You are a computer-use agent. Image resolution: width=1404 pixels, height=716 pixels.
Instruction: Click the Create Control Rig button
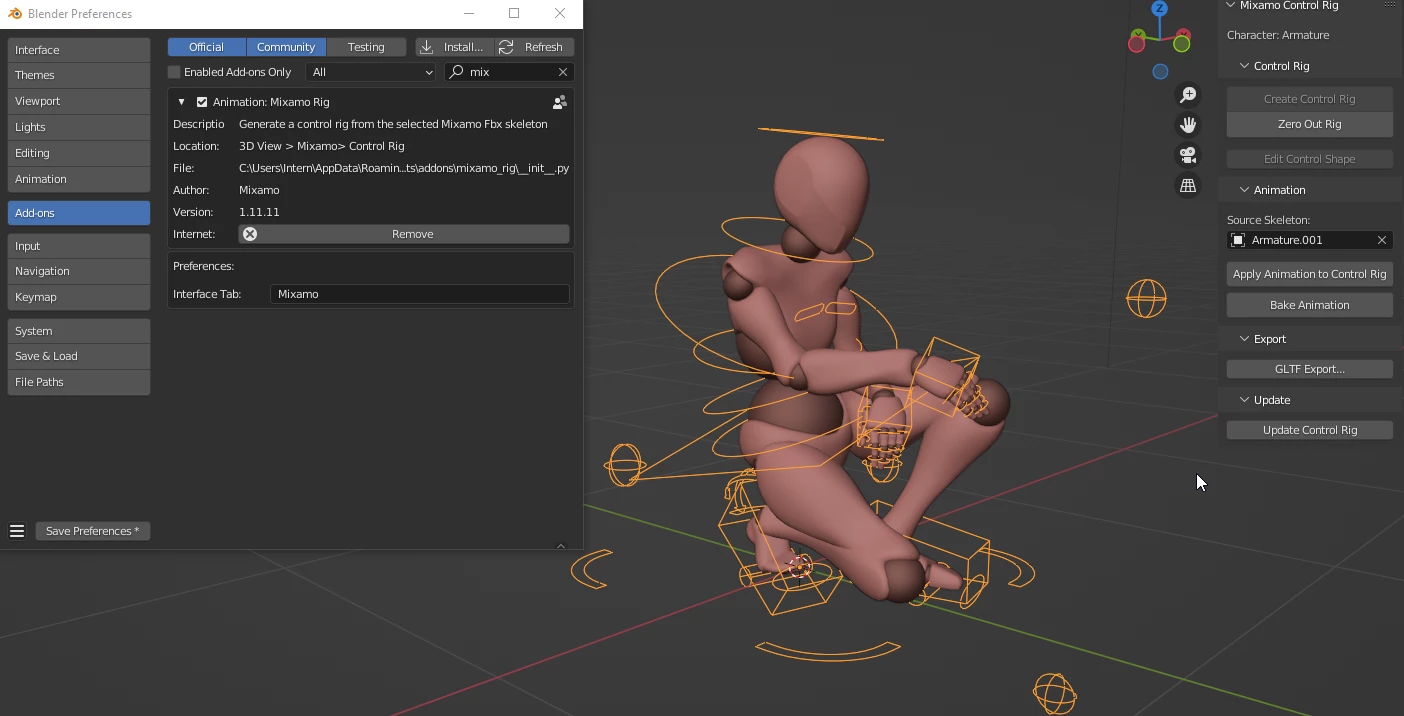click(x=1310, y=99)
